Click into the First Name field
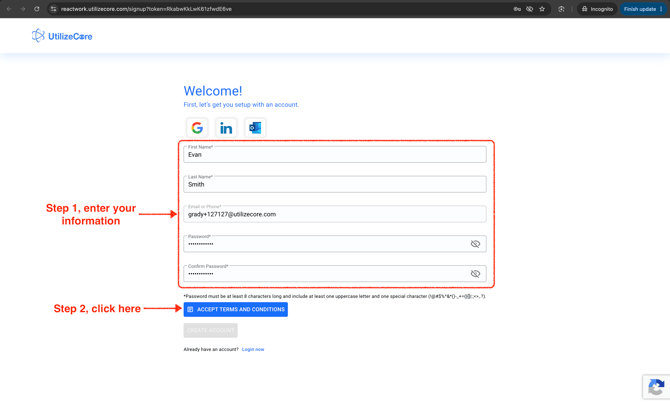 coord(335,154)
